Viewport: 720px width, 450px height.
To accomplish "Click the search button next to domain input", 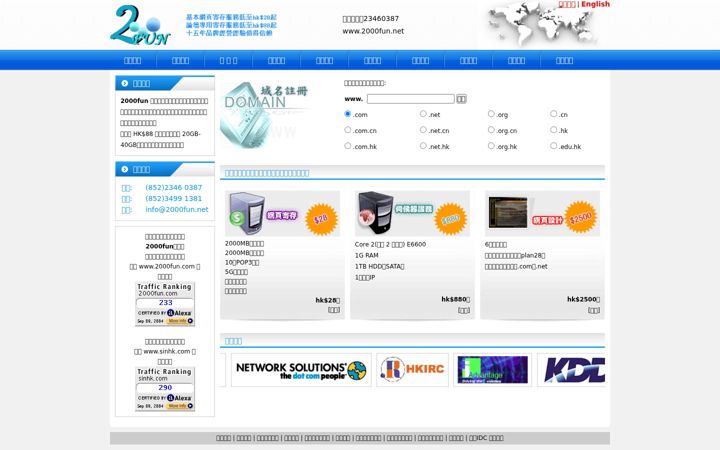I will click(x=461, y=99).
